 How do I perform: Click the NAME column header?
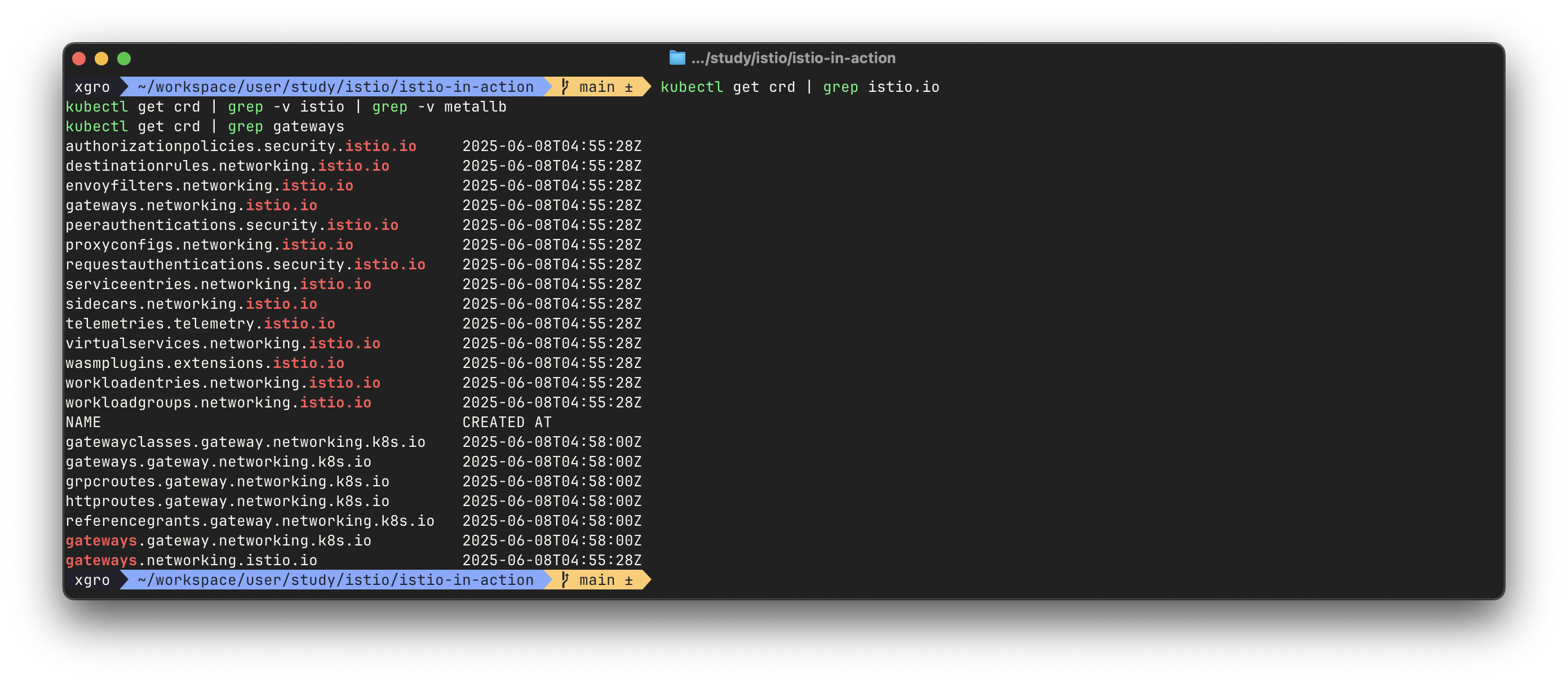click(83, 423)
